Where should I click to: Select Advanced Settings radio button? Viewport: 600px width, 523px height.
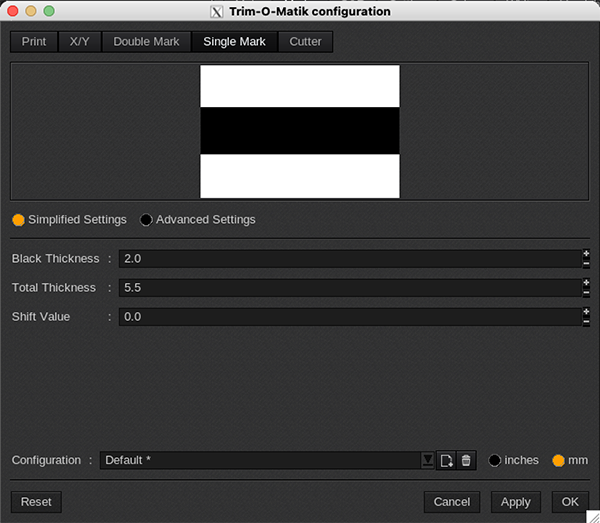point(146,220)
